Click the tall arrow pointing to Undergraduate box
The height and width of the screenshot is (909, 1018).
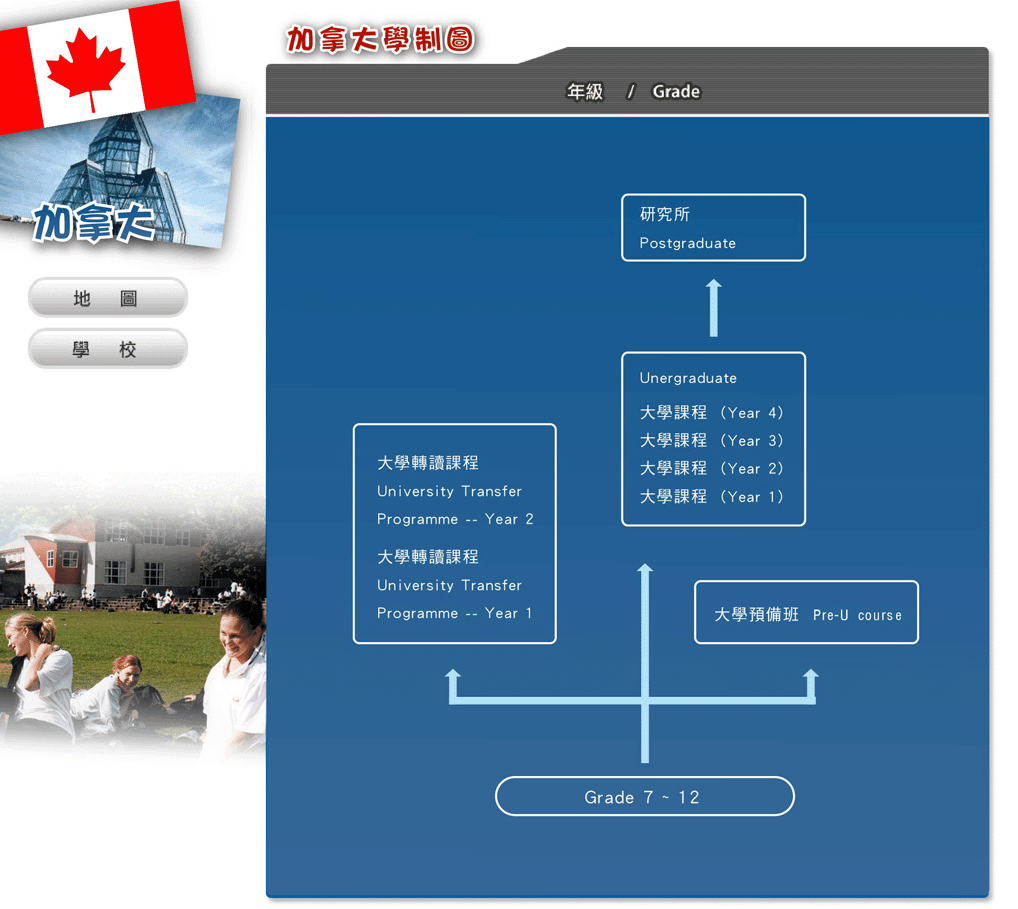point(645,662)
